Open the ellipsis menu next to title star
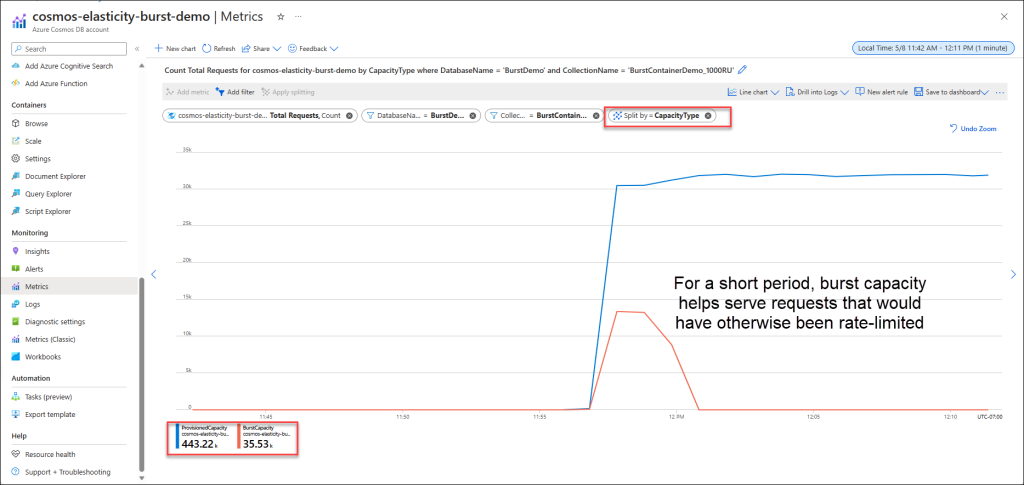 (x=298, y=16)
